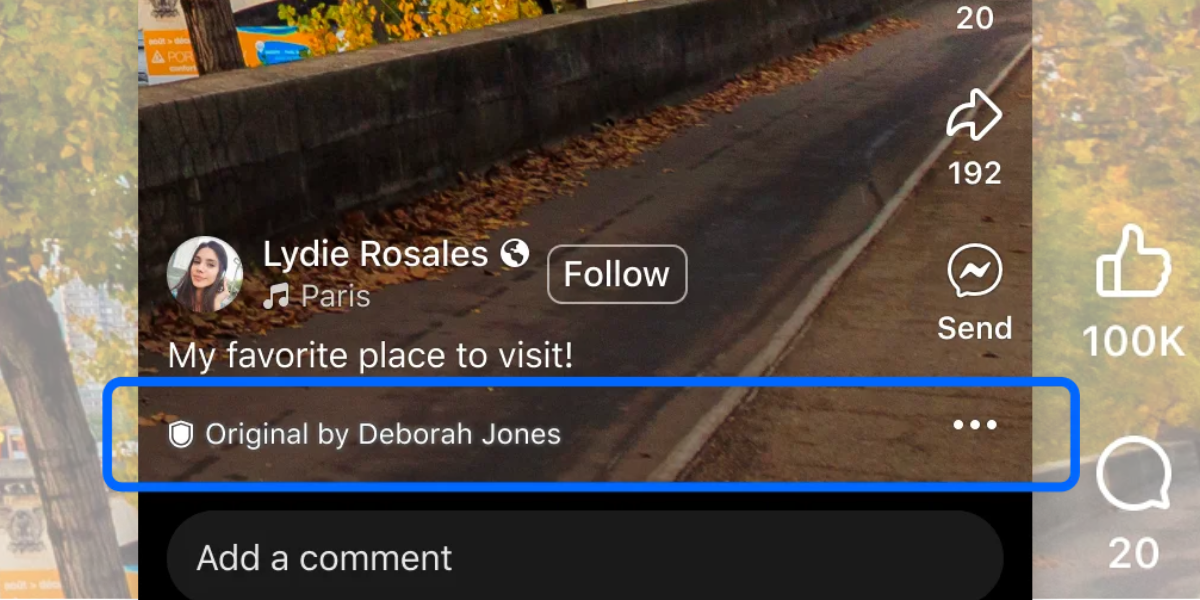This screenshot has height=600, width=1200.
Task: Click the 192 share count
Action: [974, 173]
